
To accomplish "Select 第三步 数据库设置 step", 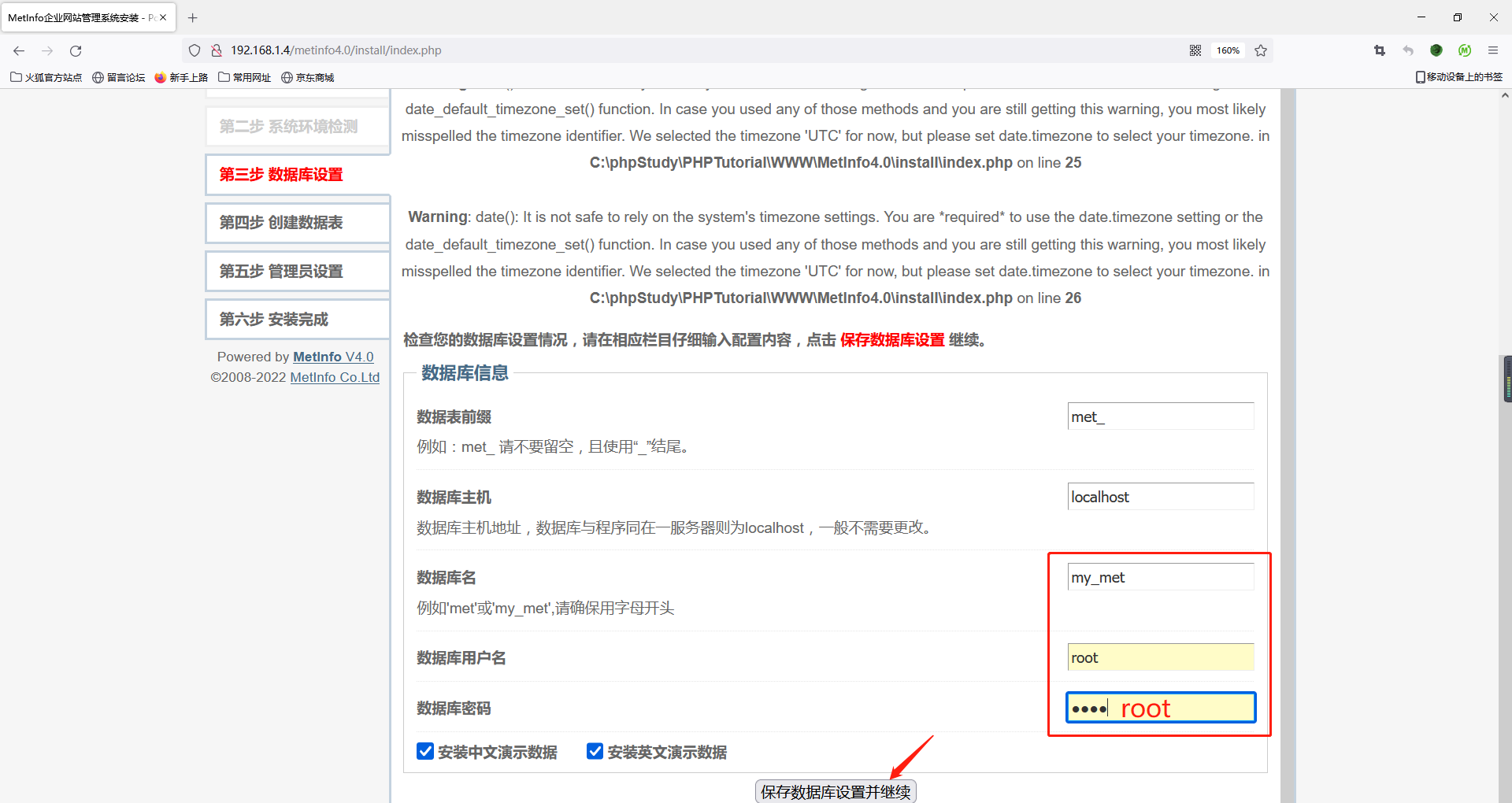I will tap(298, 175).
